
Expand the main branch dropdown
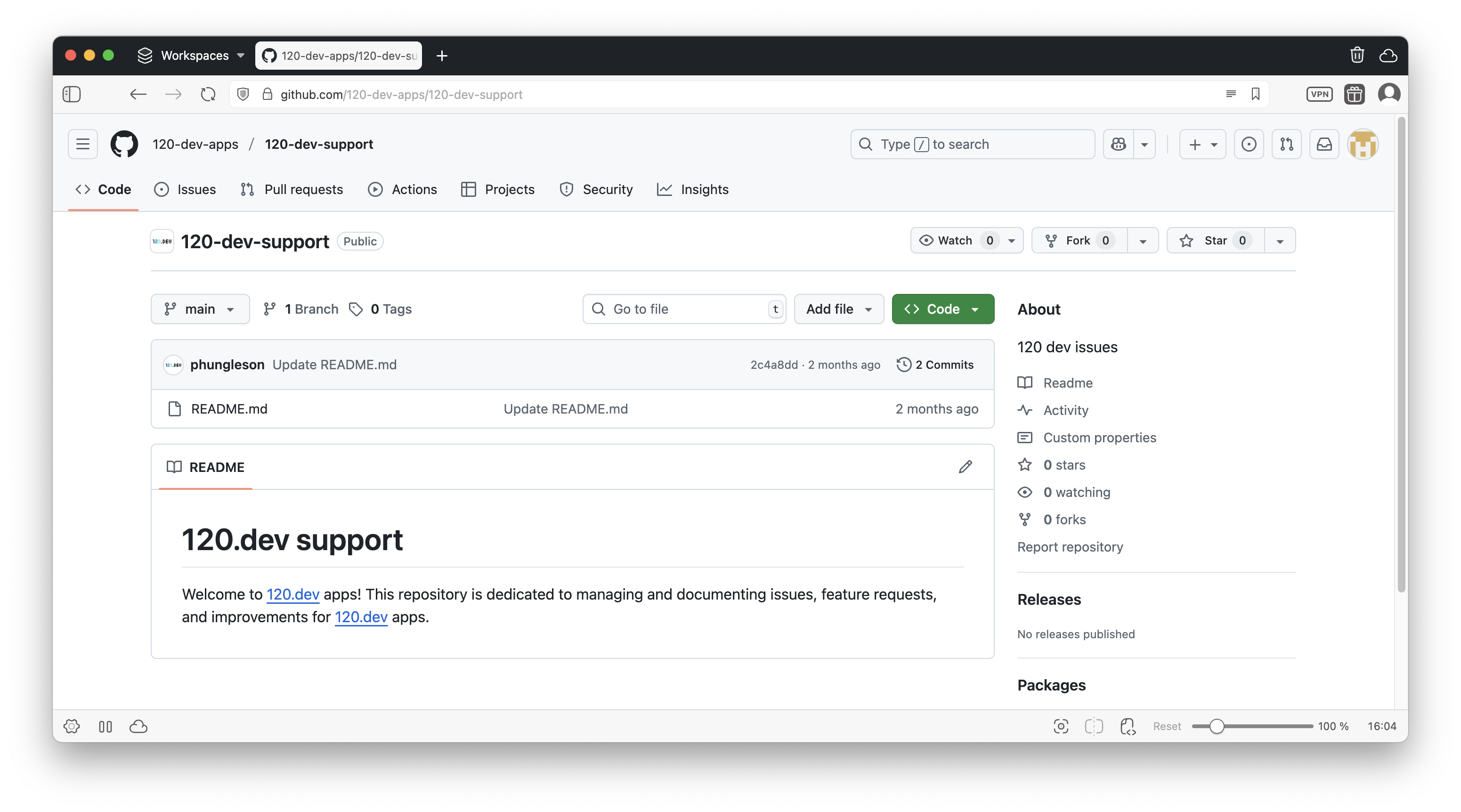(x=200, y=309)
